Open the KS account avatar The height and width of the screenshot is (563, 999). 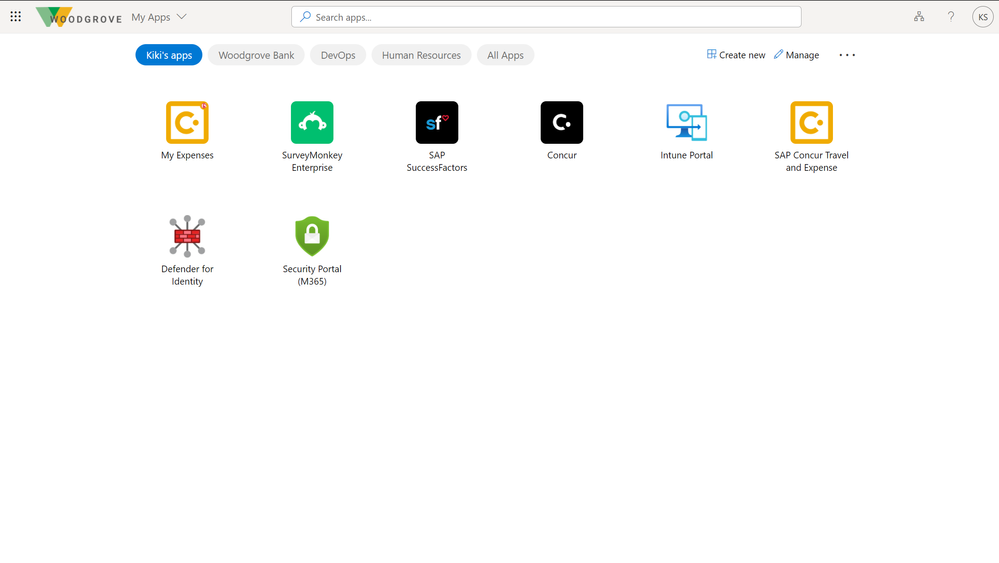982,17
